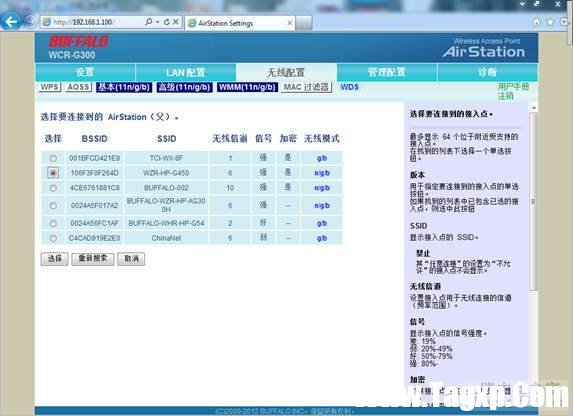The height and width of the screenshot is (416, 573).
Task: Click the 取消 cancel button
Action: click(131, 259)
